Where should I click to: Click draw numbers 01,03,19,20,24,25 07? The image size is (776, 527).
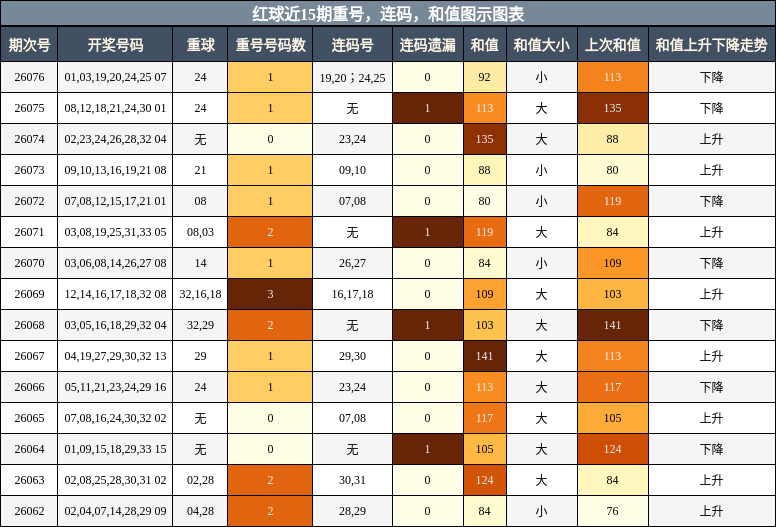(115, 77)
